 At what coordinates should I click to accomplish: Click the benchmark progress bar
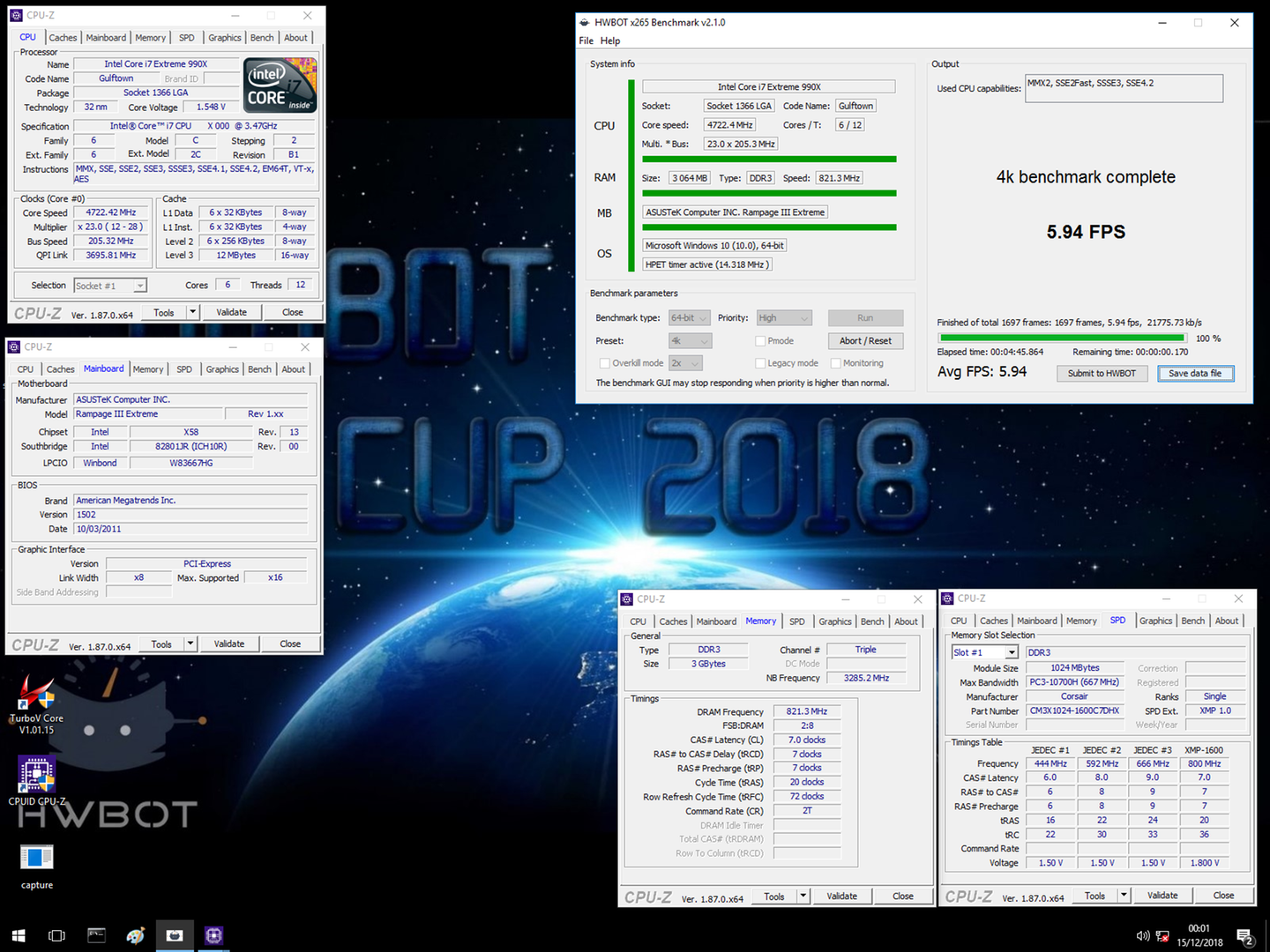pos(1063,338)
